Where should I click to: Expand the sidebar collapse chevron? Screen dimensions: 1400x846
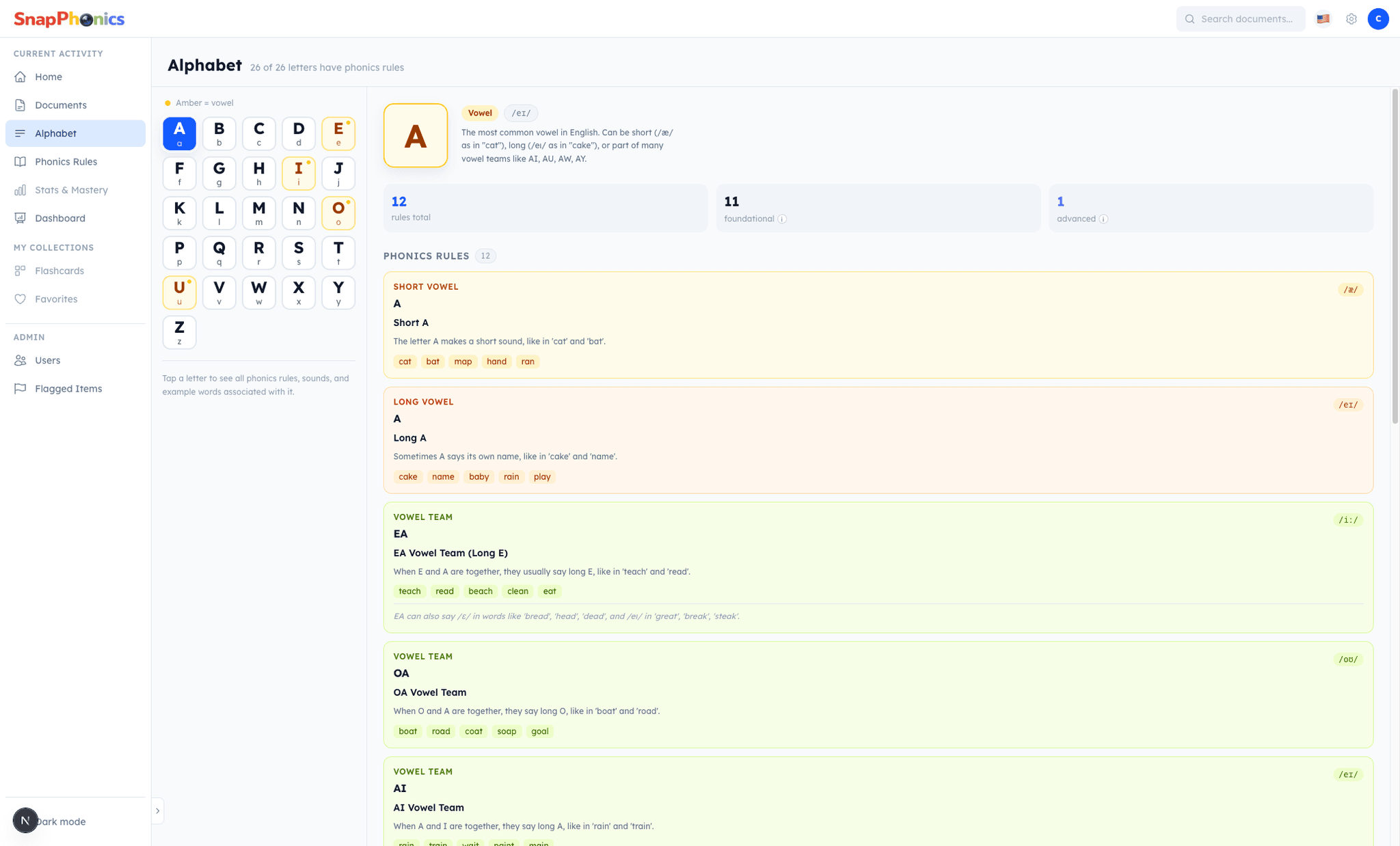coord(157,811)
